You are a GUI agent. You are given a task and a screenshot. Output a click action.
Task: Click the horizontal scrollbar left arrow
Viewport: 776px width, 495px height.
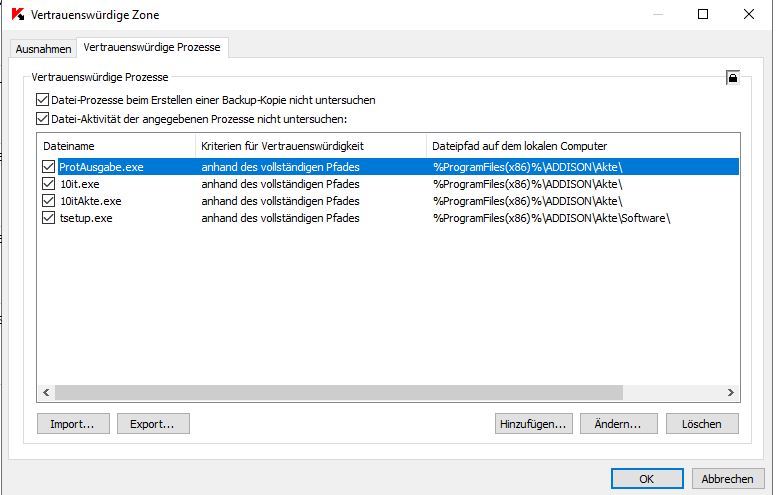[46, 393]
